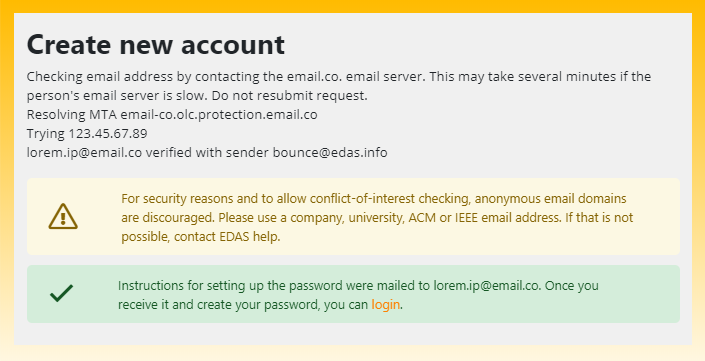
Task: Click the Checking email address paragraph
Action: point(339,86)
